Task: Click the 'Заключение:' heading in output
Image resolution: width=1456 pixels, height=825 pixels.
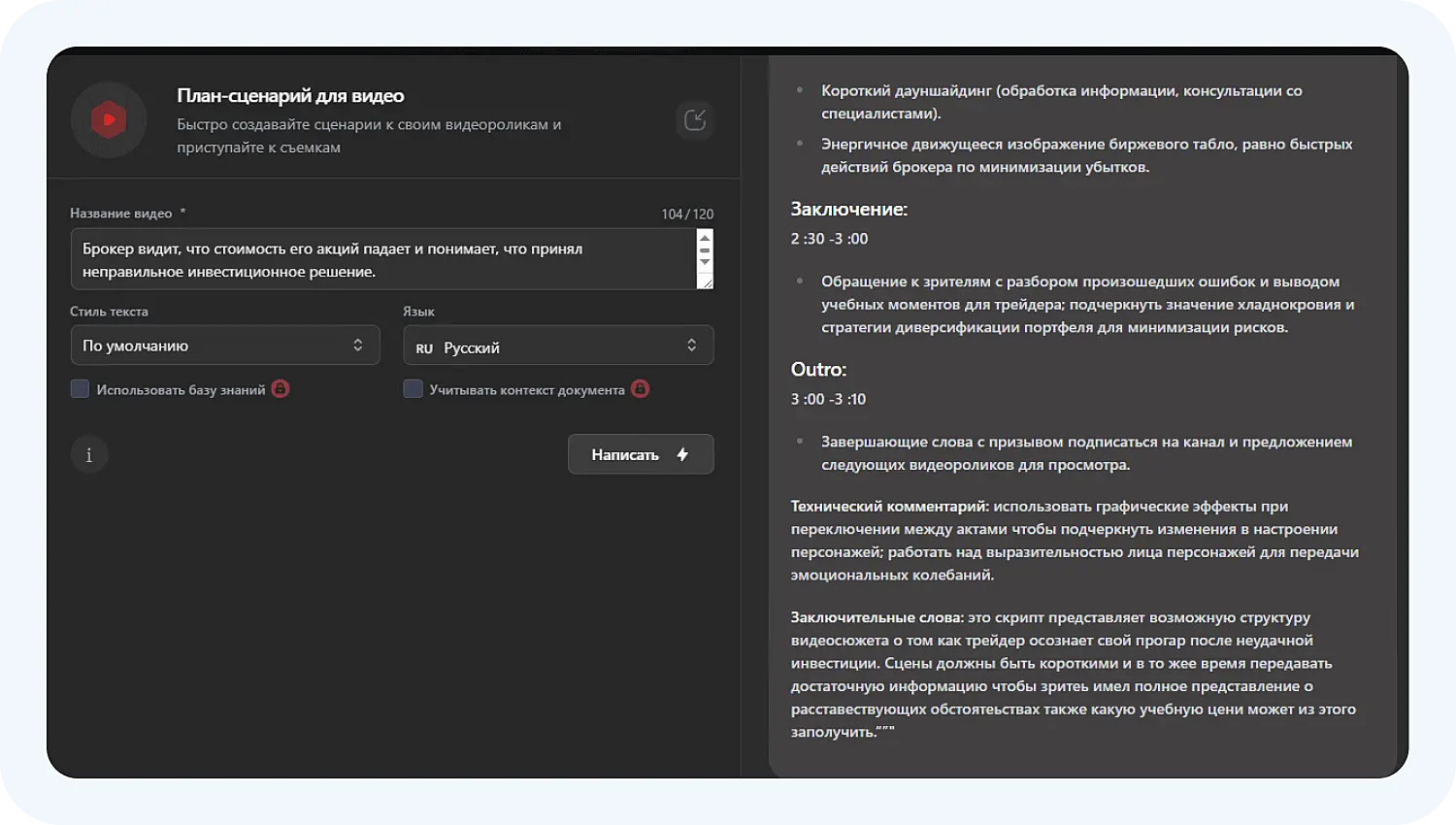Action: click(x=848, y=209)
